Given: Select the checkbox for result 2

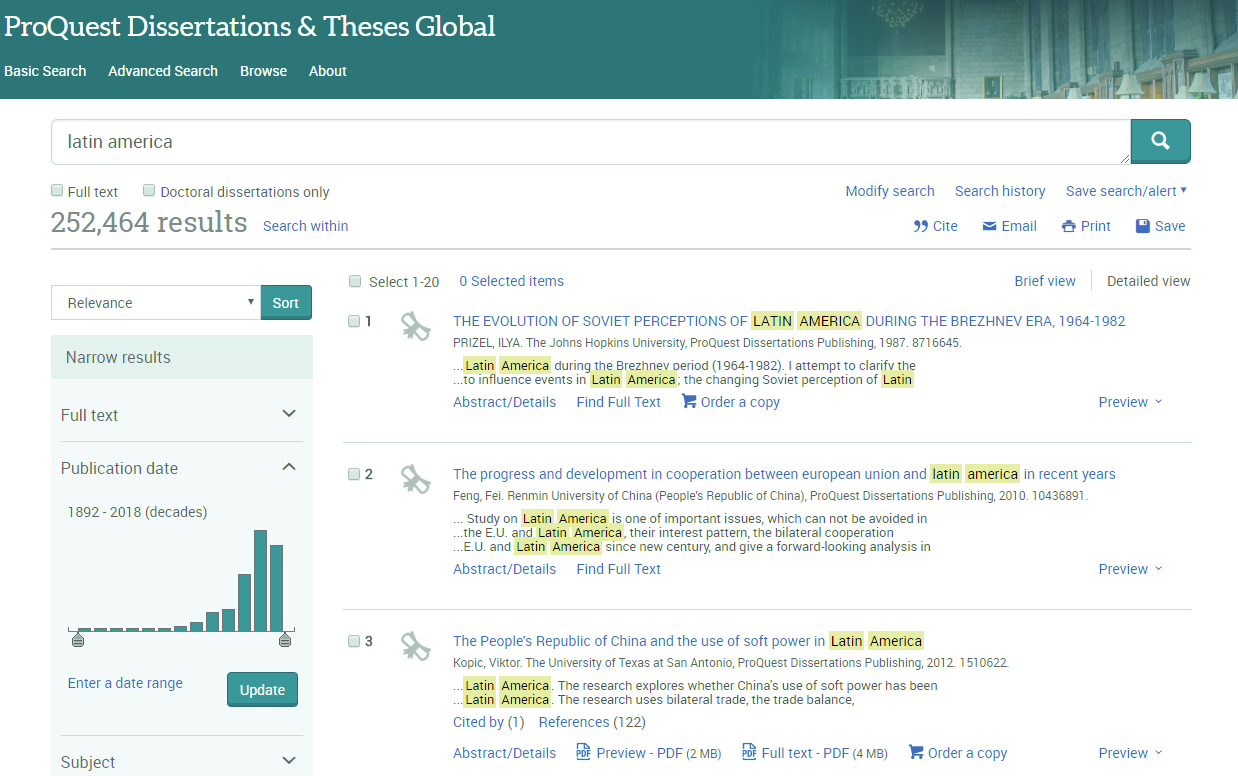Looking at the screenshot, I should [x=354, y=474].
